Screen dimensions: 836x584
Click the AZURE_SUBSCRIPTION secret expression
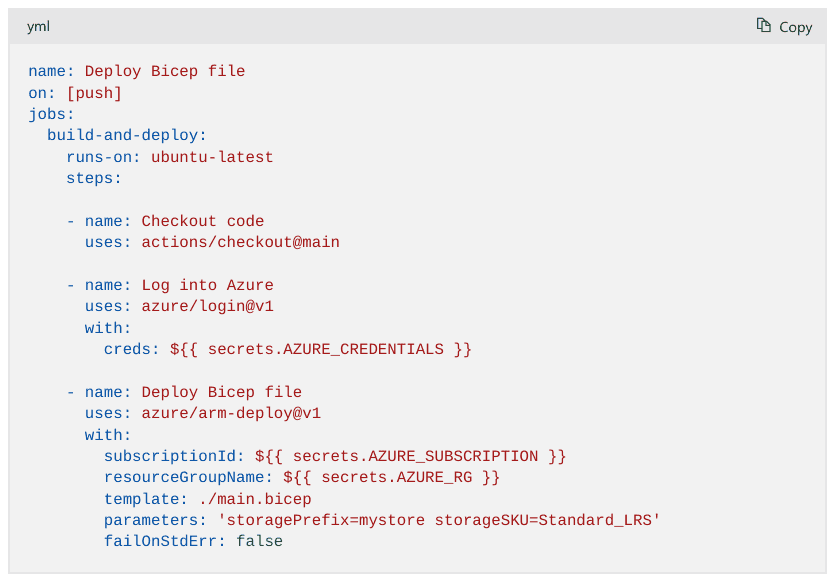[x=410, y=456]
